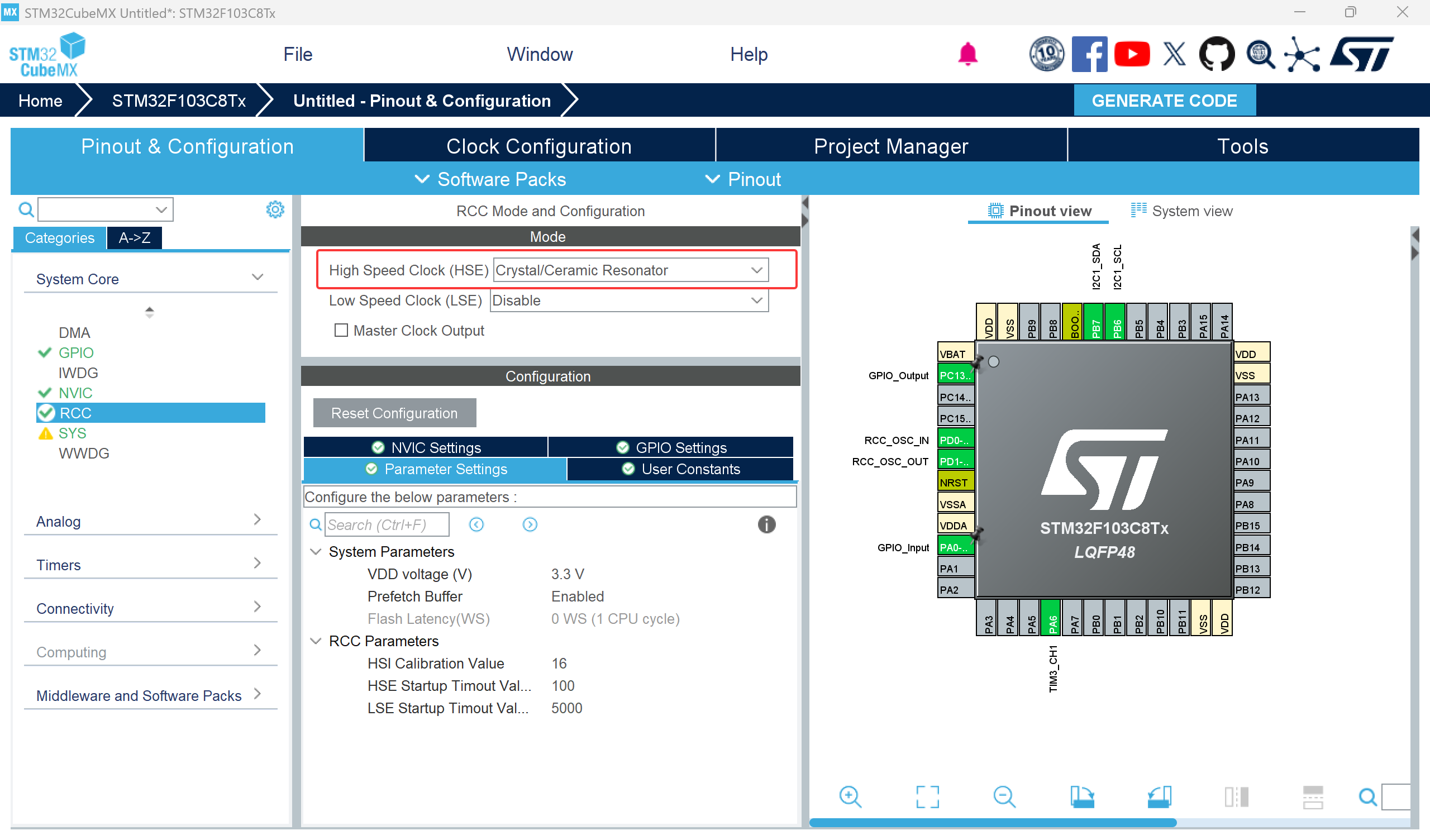
Task: Switch to System view
Action: [x=1181, y=211]
